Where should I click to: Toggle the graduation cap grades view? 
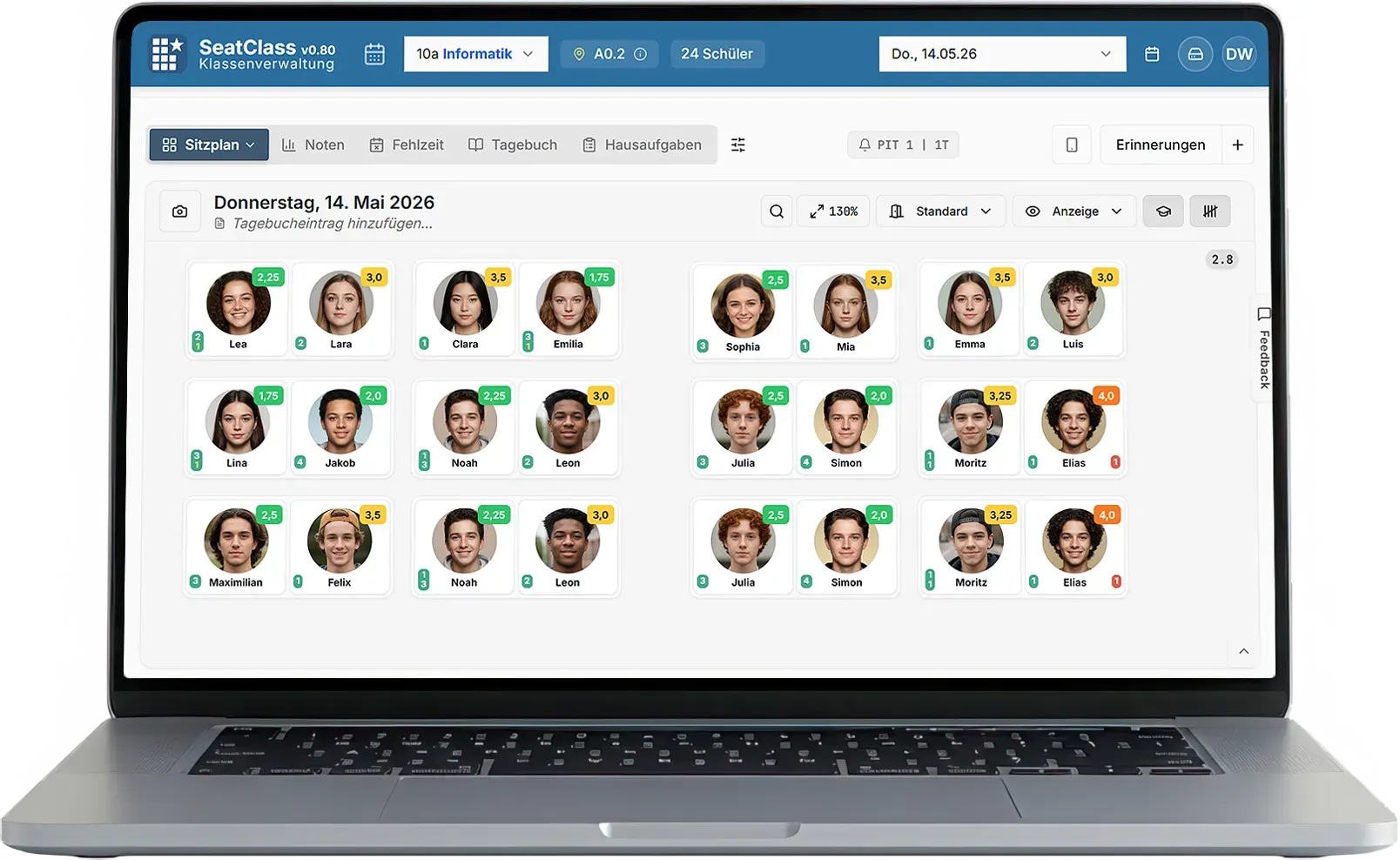(1163, 212)
